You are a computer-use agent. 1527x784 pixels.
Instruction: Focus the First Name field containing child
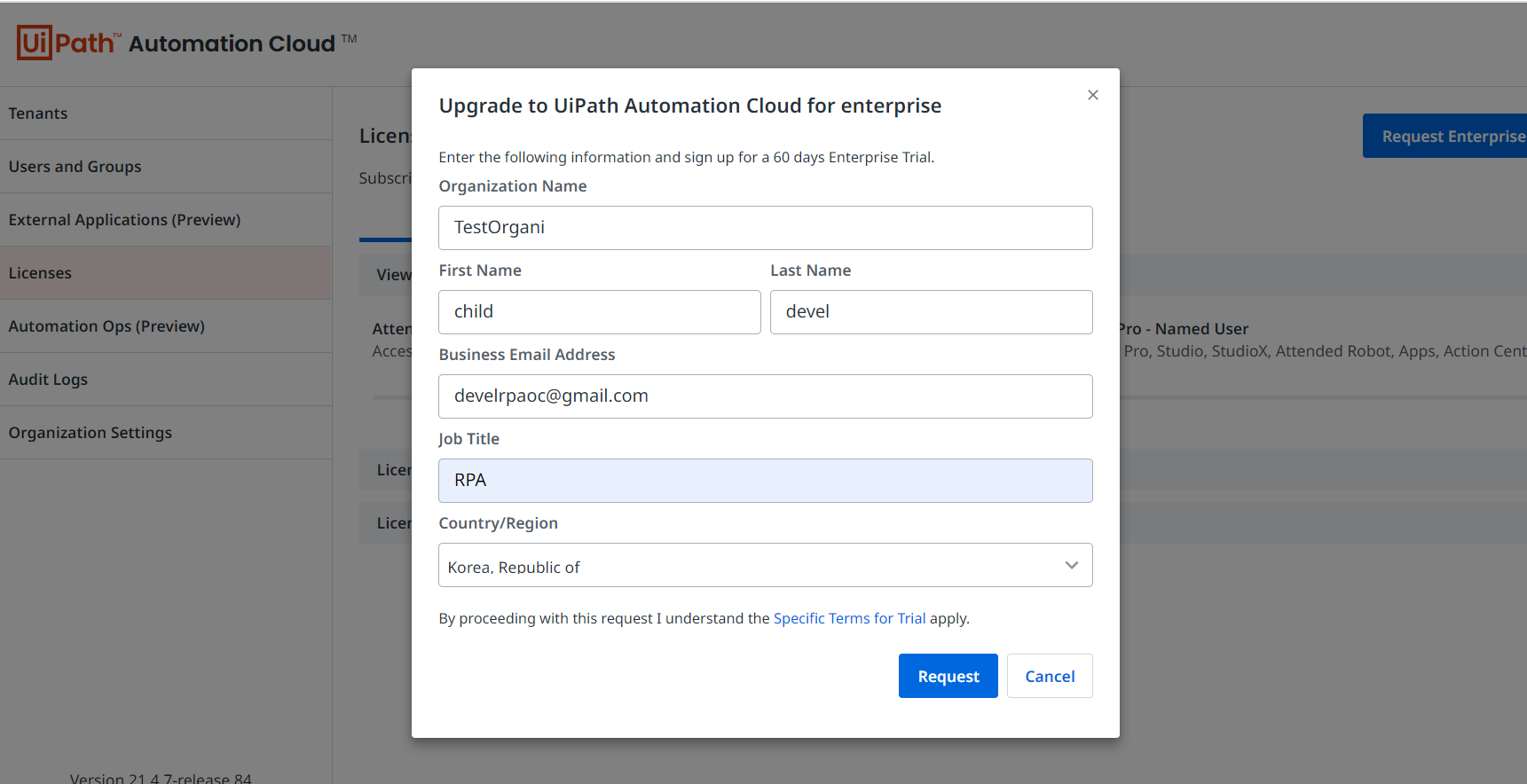600,312
